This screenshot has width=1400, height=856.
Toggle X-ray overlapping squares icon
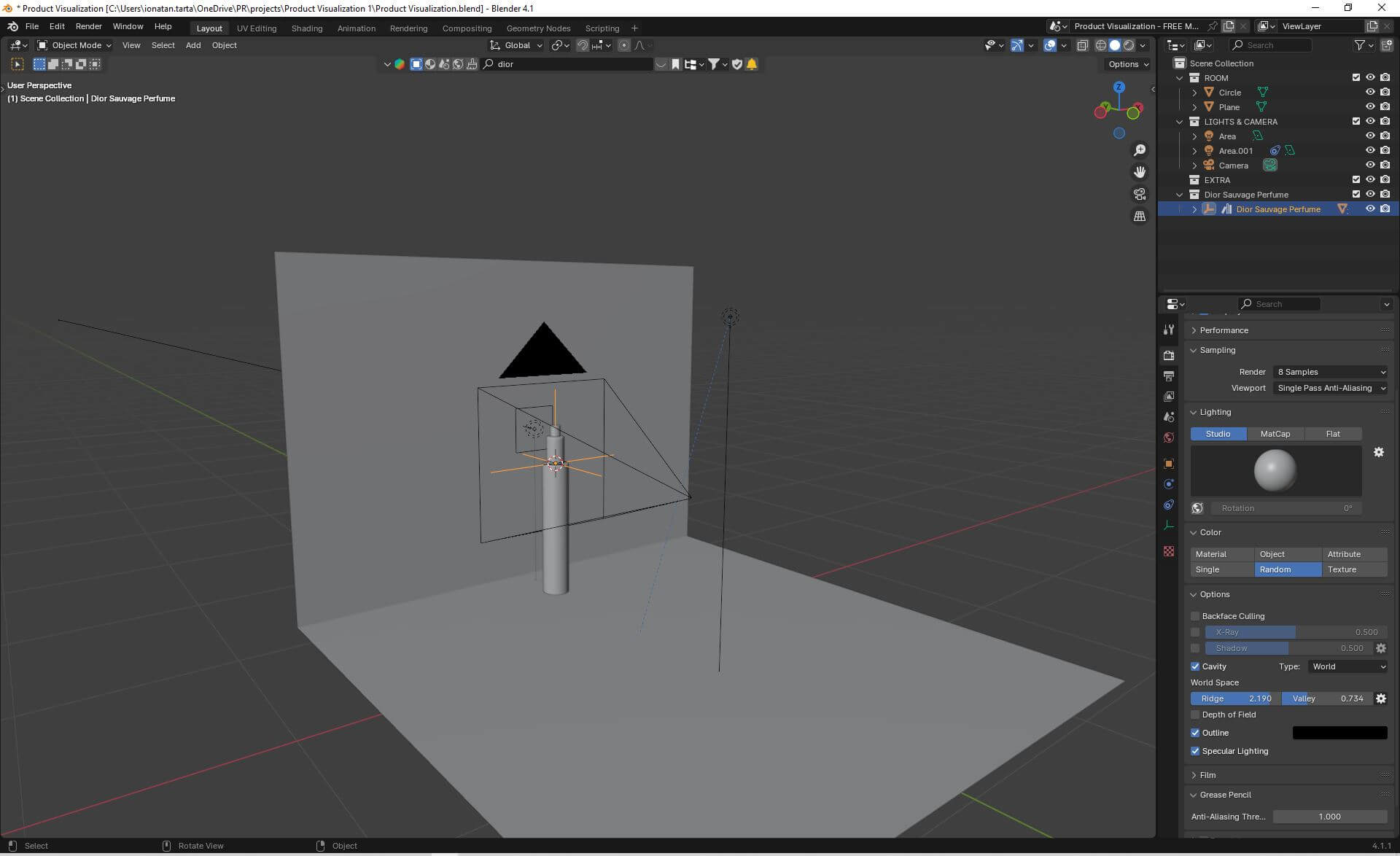1082,45
